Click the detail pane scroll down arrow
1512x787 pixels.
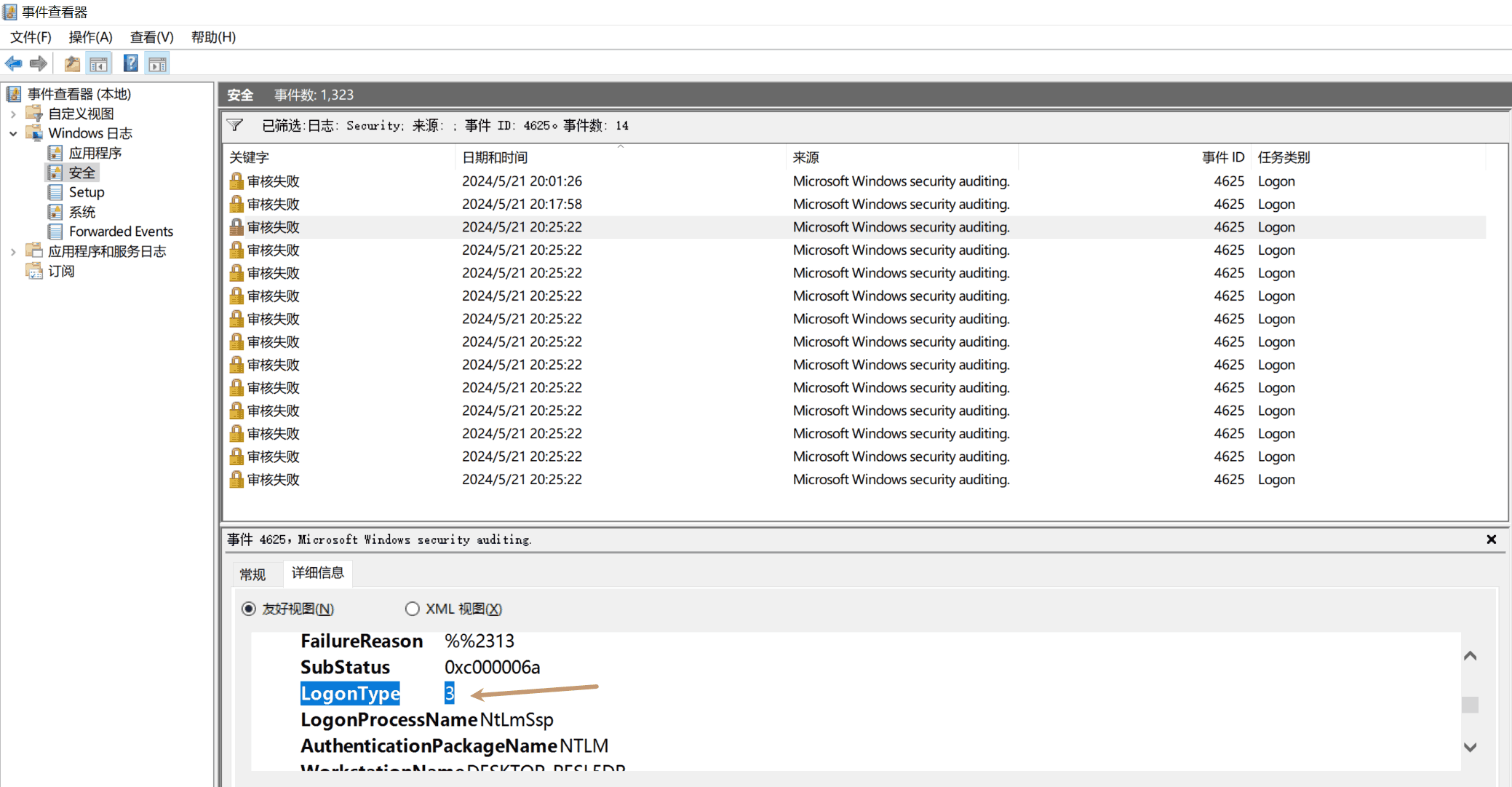[x=1470, y=747]
